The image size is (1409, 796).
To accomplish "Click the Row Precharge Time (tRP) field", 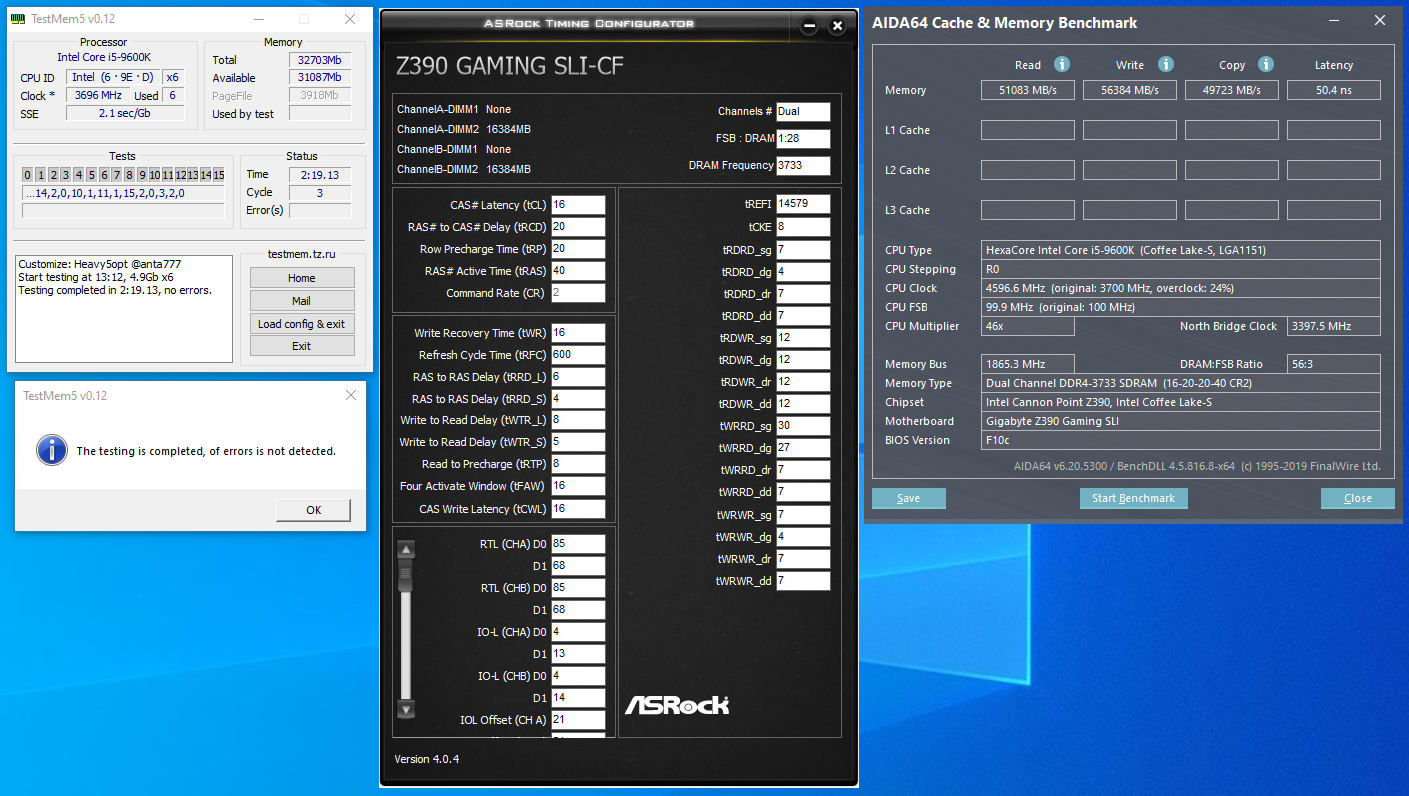I will pos(578,249).
